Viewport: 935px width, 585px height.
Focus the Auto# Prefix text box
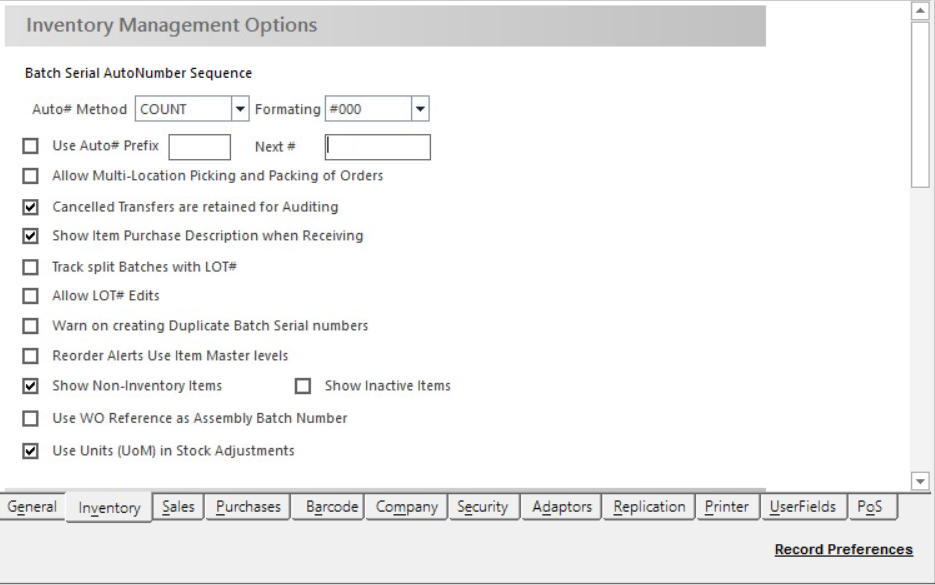point(200,147)
